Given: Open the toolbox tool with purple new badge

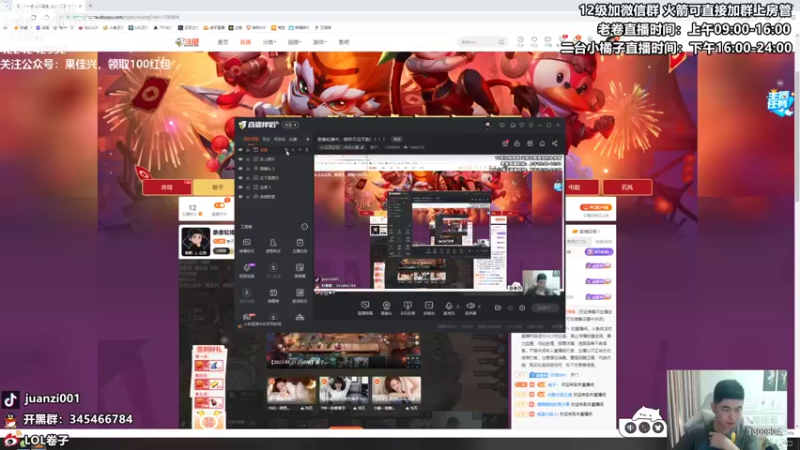Looking at the screenshot, I should pos(247,270).
